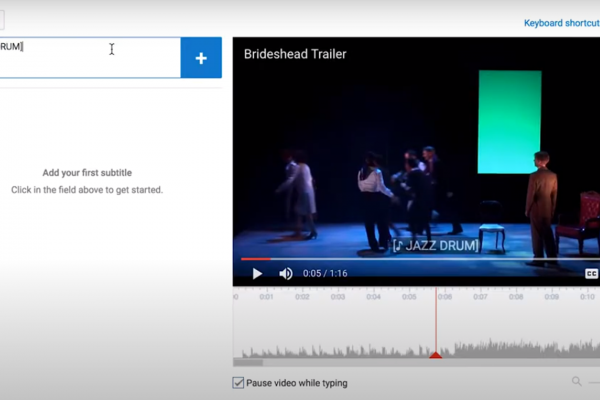This screenshot has height=400, width=600.
Task: Seek on the video progress bar
Action: [x=400, y=260]
